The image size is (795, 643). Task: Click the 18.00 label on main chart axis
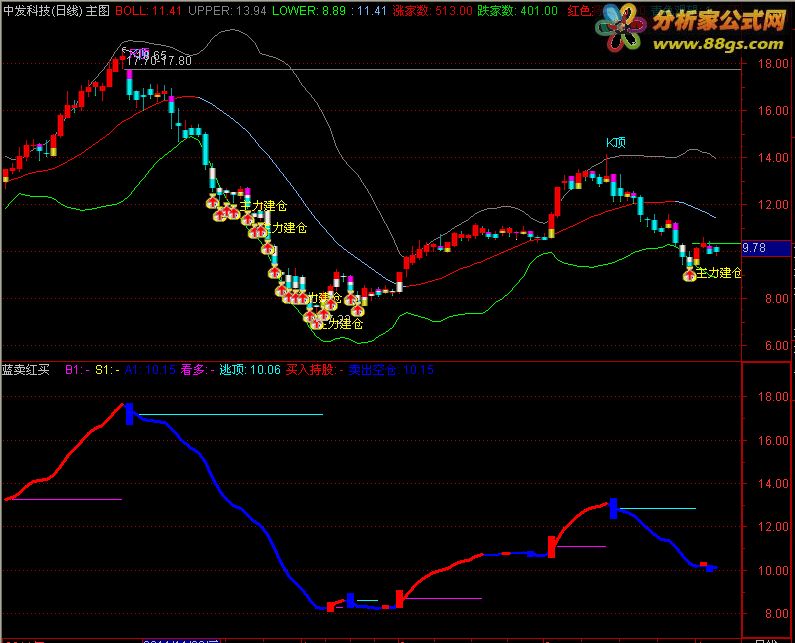[773, 64]
